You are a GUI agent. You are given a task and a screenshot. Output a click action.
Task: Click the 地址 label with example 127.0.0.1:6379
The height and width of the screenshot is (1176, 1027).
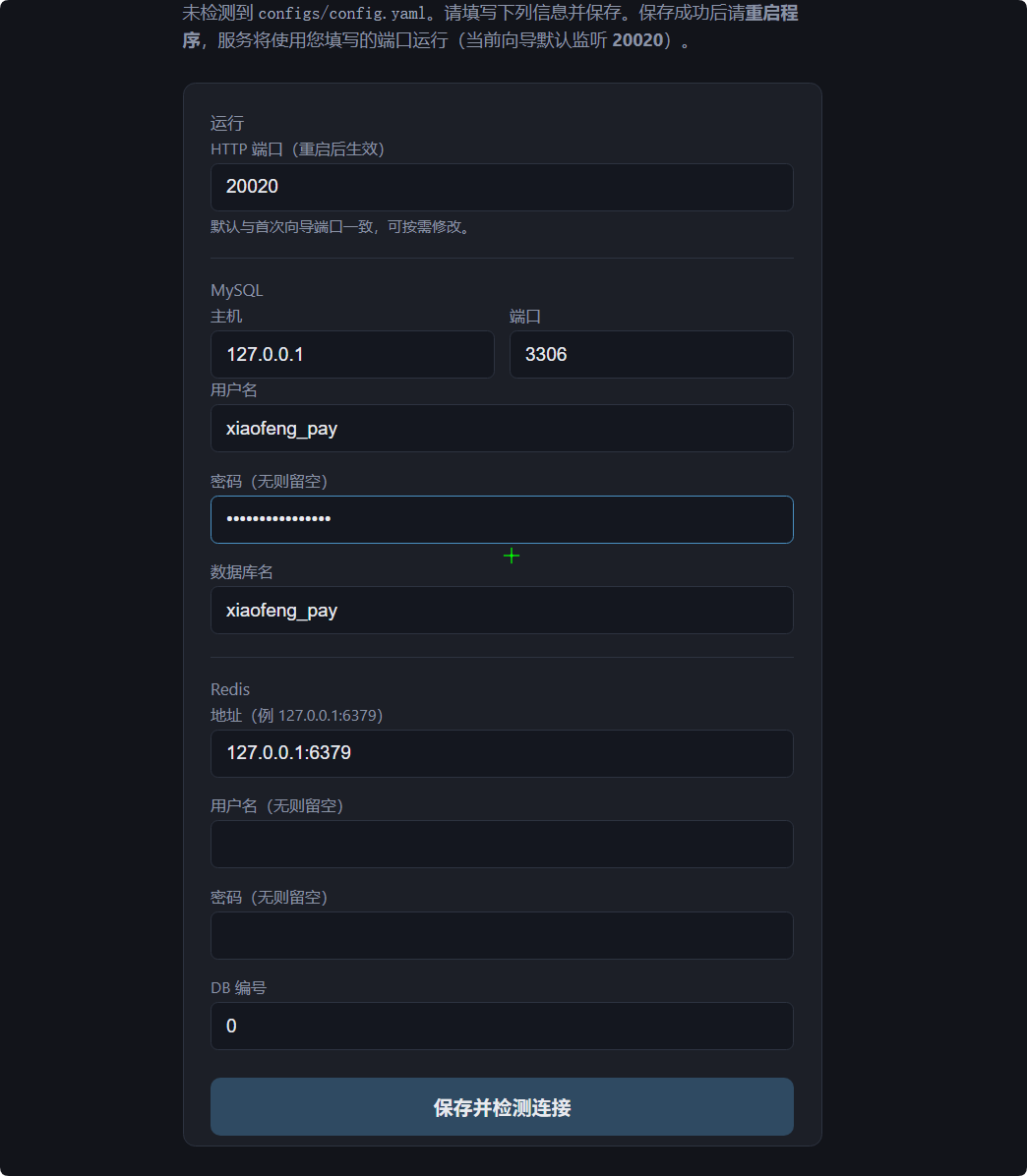pyautogui.click(x=296, y=716)
